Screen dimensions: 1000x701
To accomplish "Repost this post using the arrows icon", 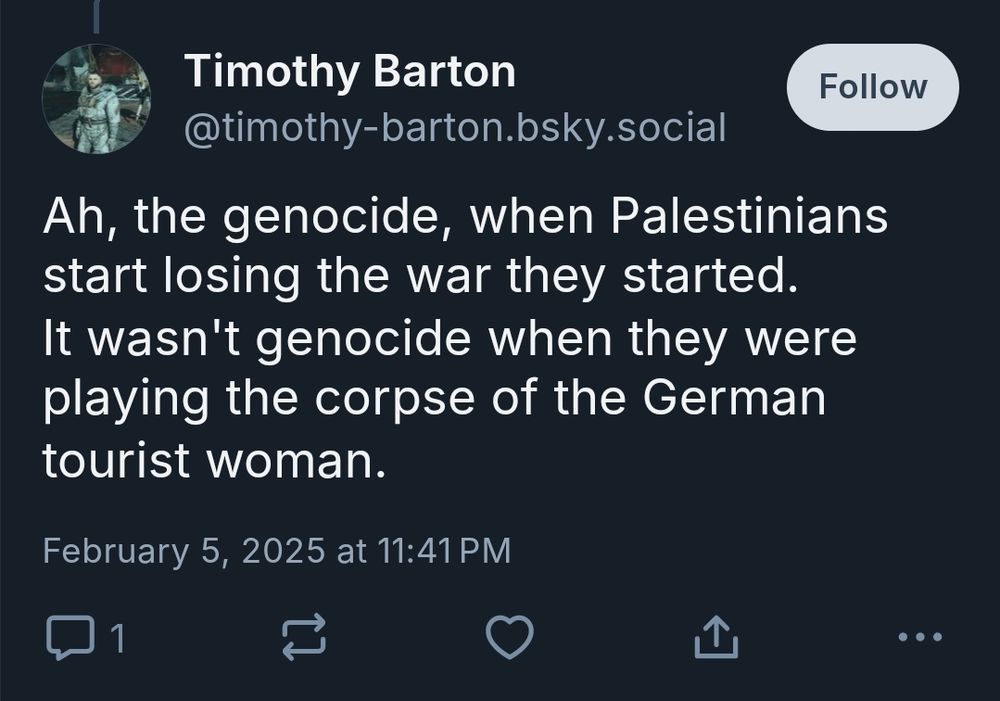I will [305, 637].
